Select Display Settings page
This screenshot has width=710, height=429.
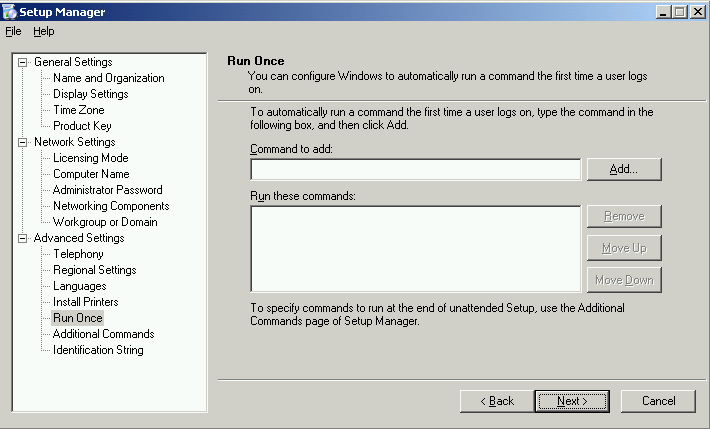pos(90,94)
